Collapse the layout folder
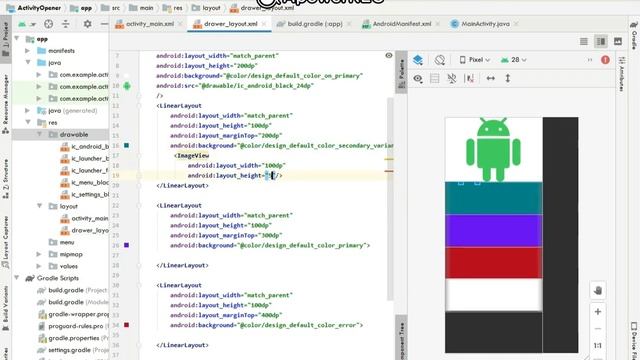 [x=40, y=206]
